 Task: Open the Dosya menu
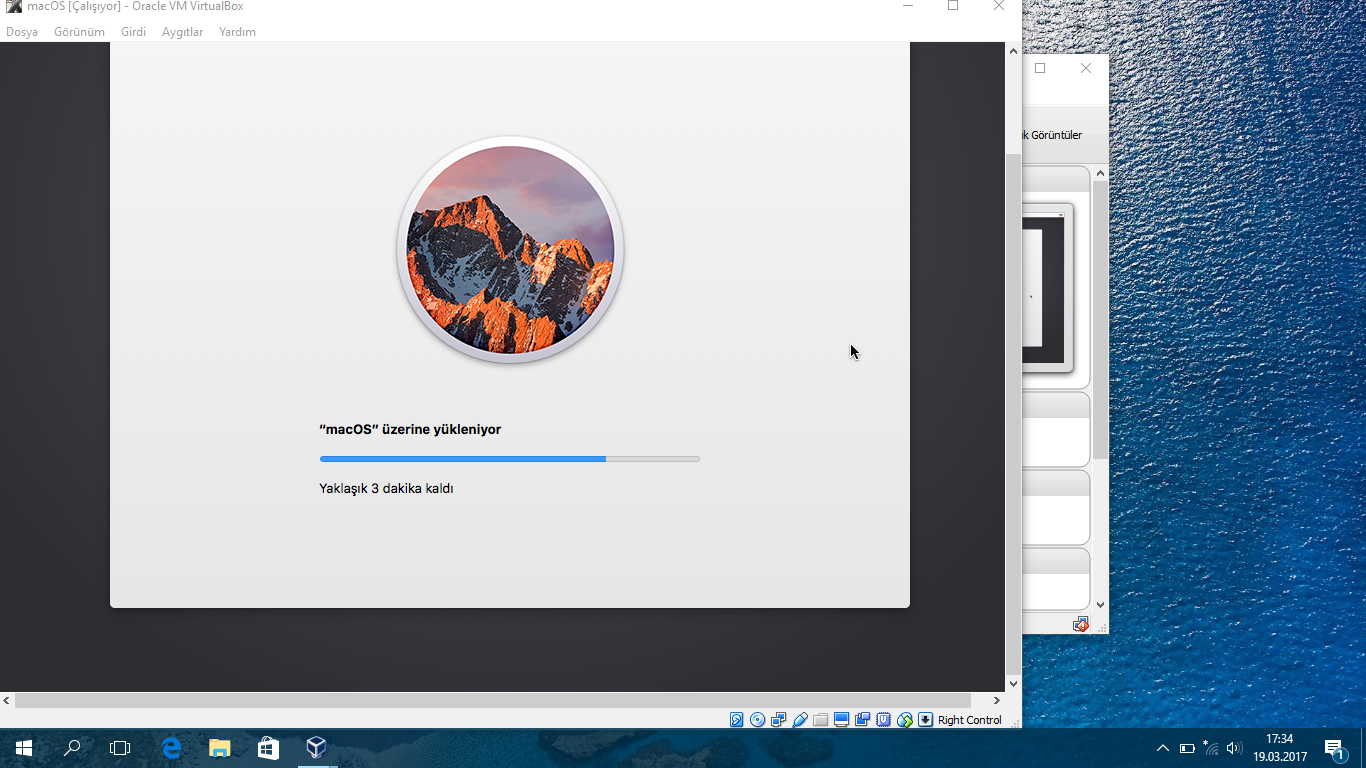22,32
